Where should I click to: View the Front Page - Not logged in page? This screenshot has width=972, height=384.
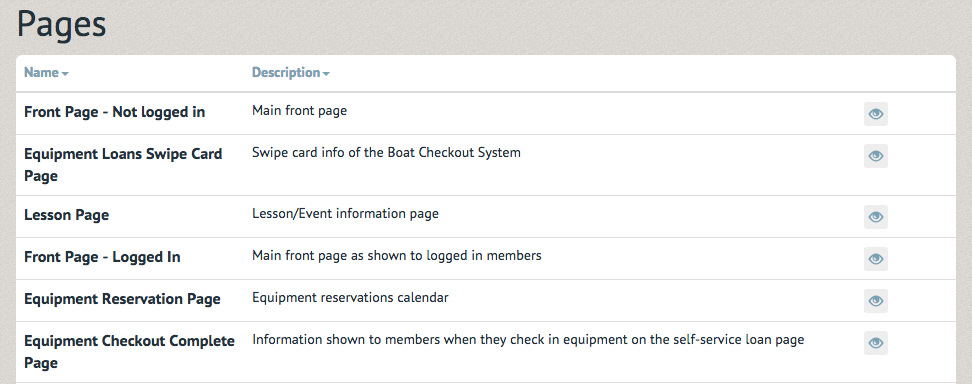coord(875,114)
